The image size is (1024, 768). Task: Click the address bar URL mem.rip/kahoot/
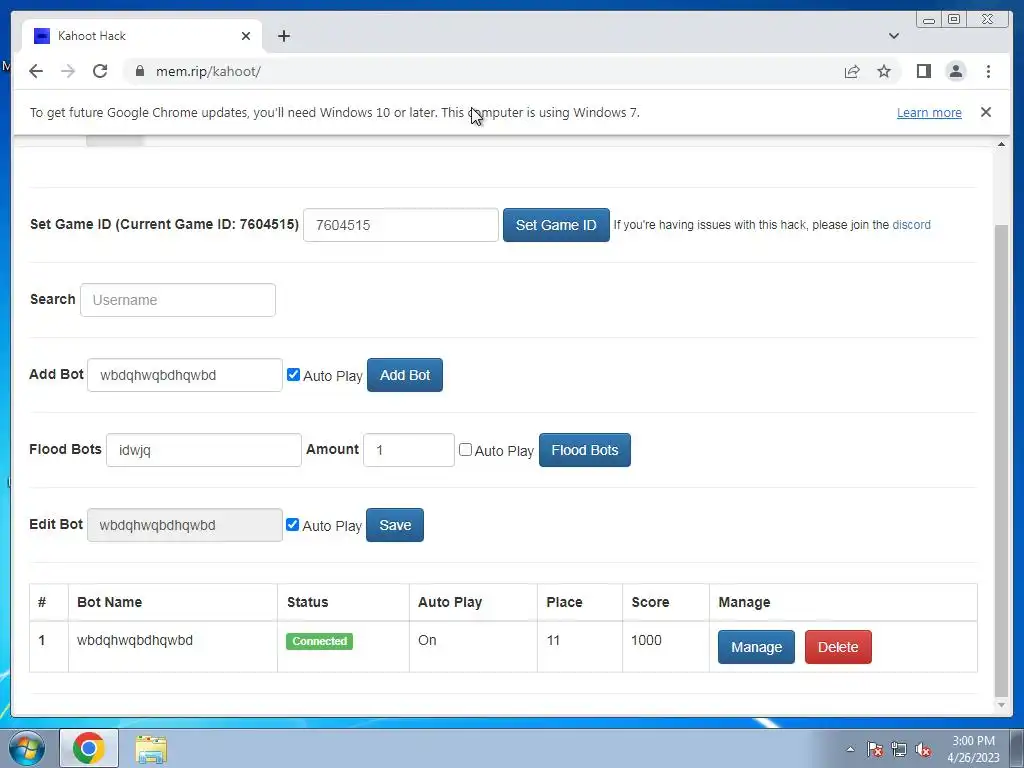(x=208, y=71)
